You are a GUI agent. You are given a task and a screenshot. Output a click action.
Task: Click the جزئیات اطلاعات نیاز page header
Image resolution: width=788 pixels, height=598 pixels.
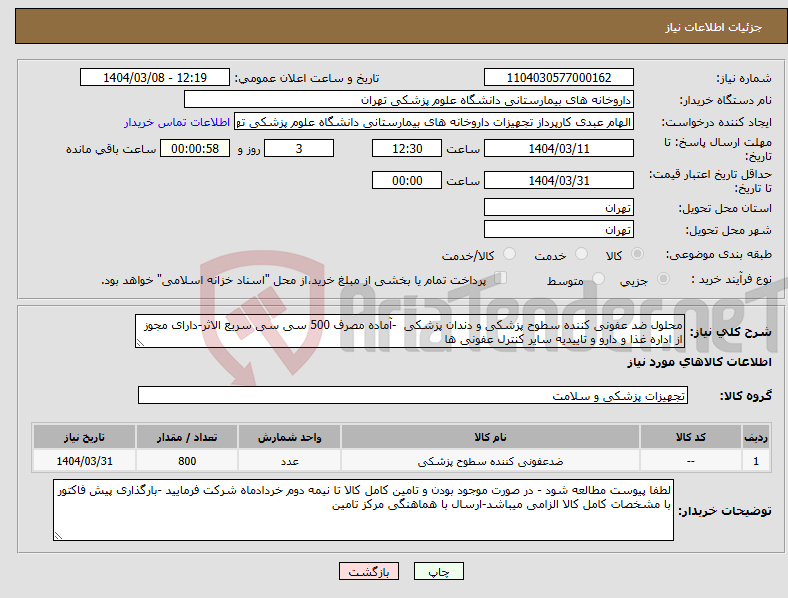pos(714,27)
